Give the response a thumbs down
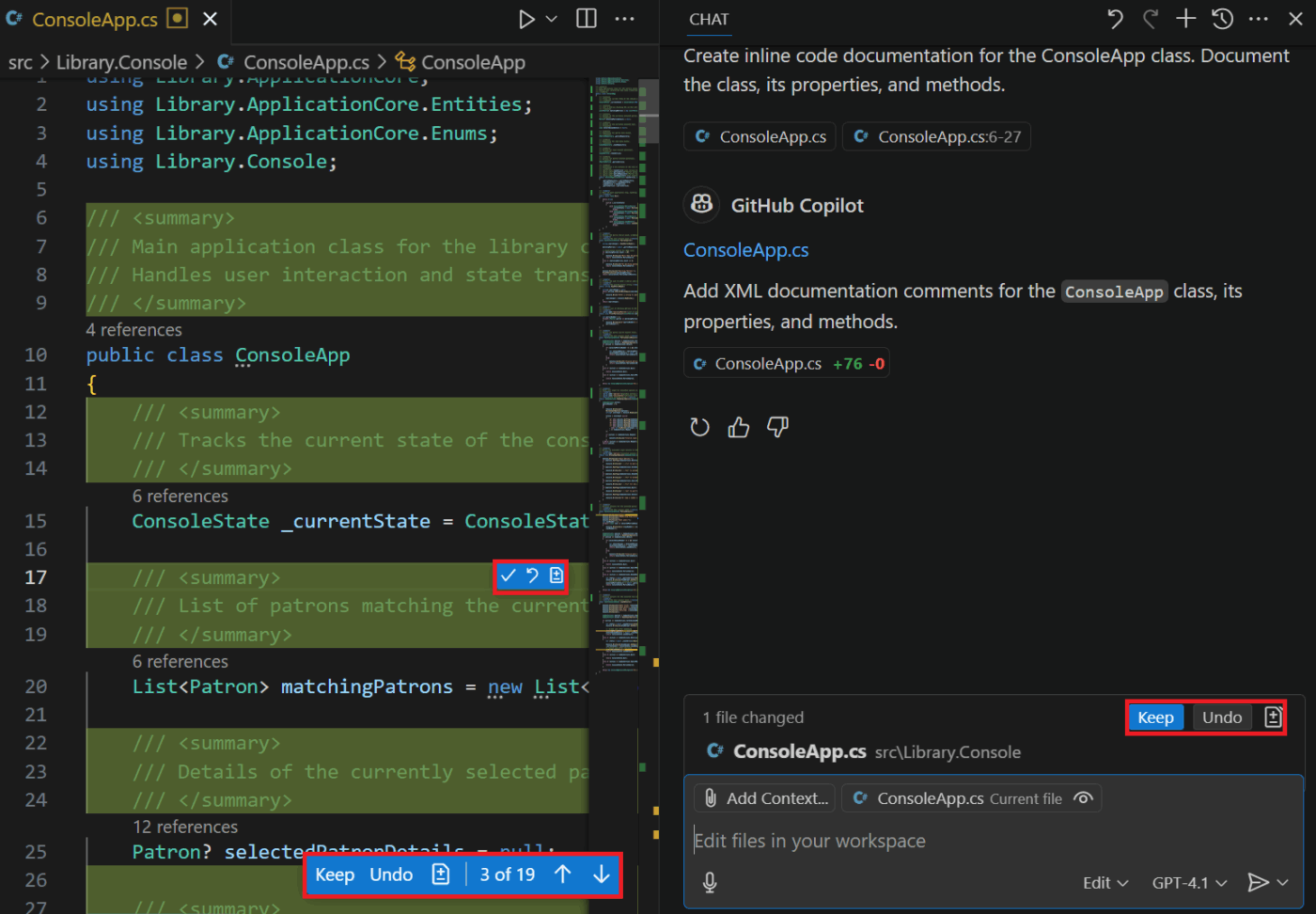The image size is (1316, 914). (x=776, y=427)
